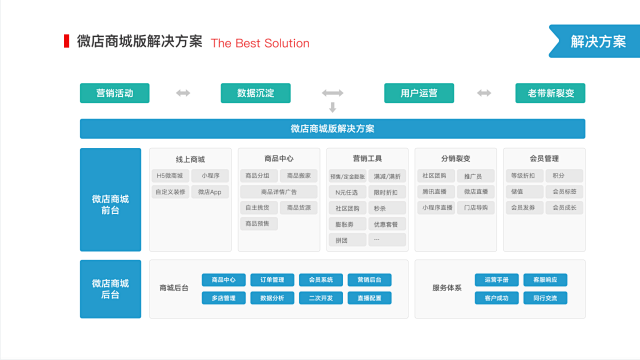Click the 微店App chip under 线上商城
Screen dimensions: 640x360
(x=210, y=192)
